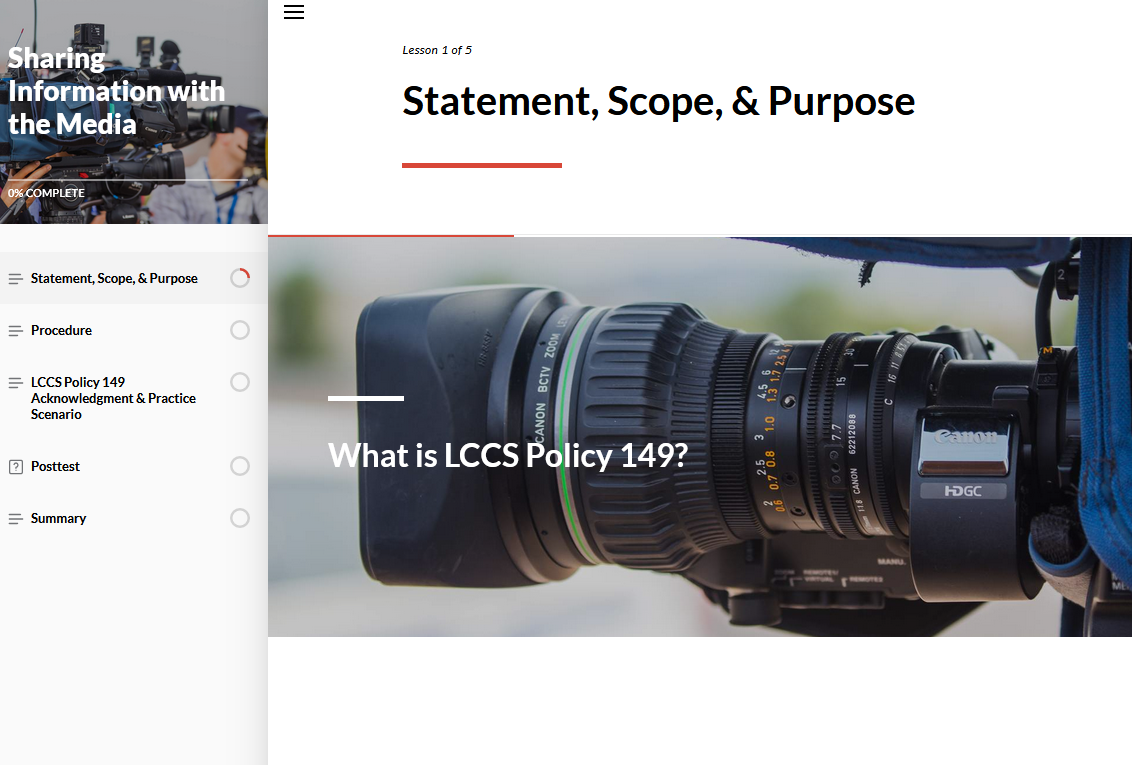Viewport: 1132px width, 765px height.
Task: Click the Lesson 1 of 5 label
Action: tap(437, 50)
